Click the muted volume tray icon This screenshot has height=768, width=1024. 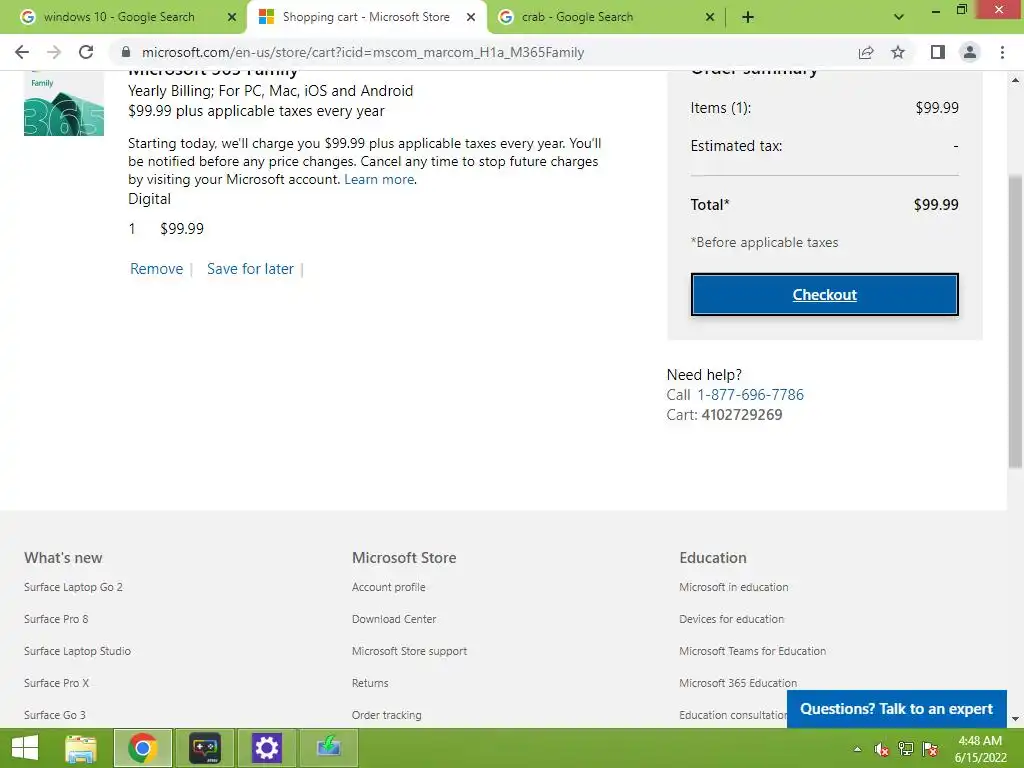(881, 749)
